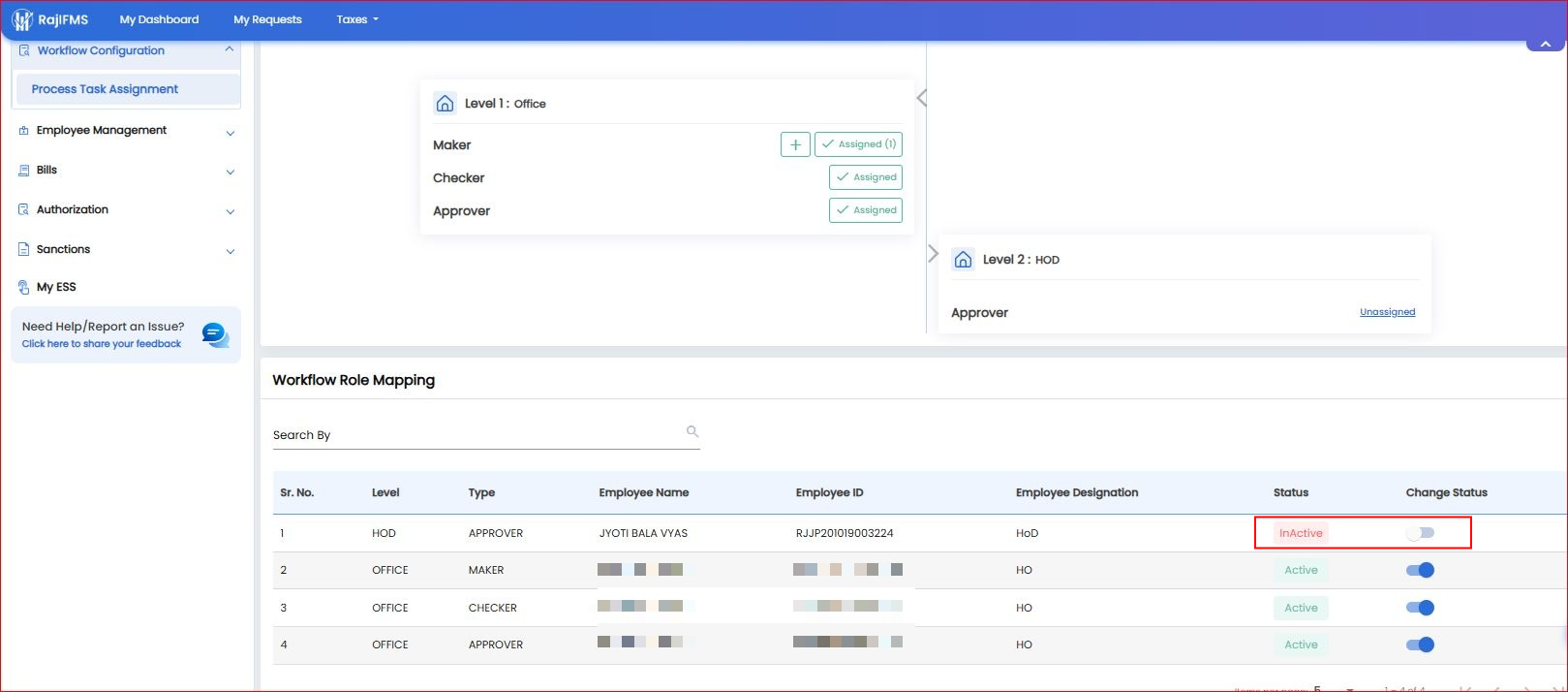Add a Maker with the plus button
Screen dimensions: 1568x692
click(795, 144)
